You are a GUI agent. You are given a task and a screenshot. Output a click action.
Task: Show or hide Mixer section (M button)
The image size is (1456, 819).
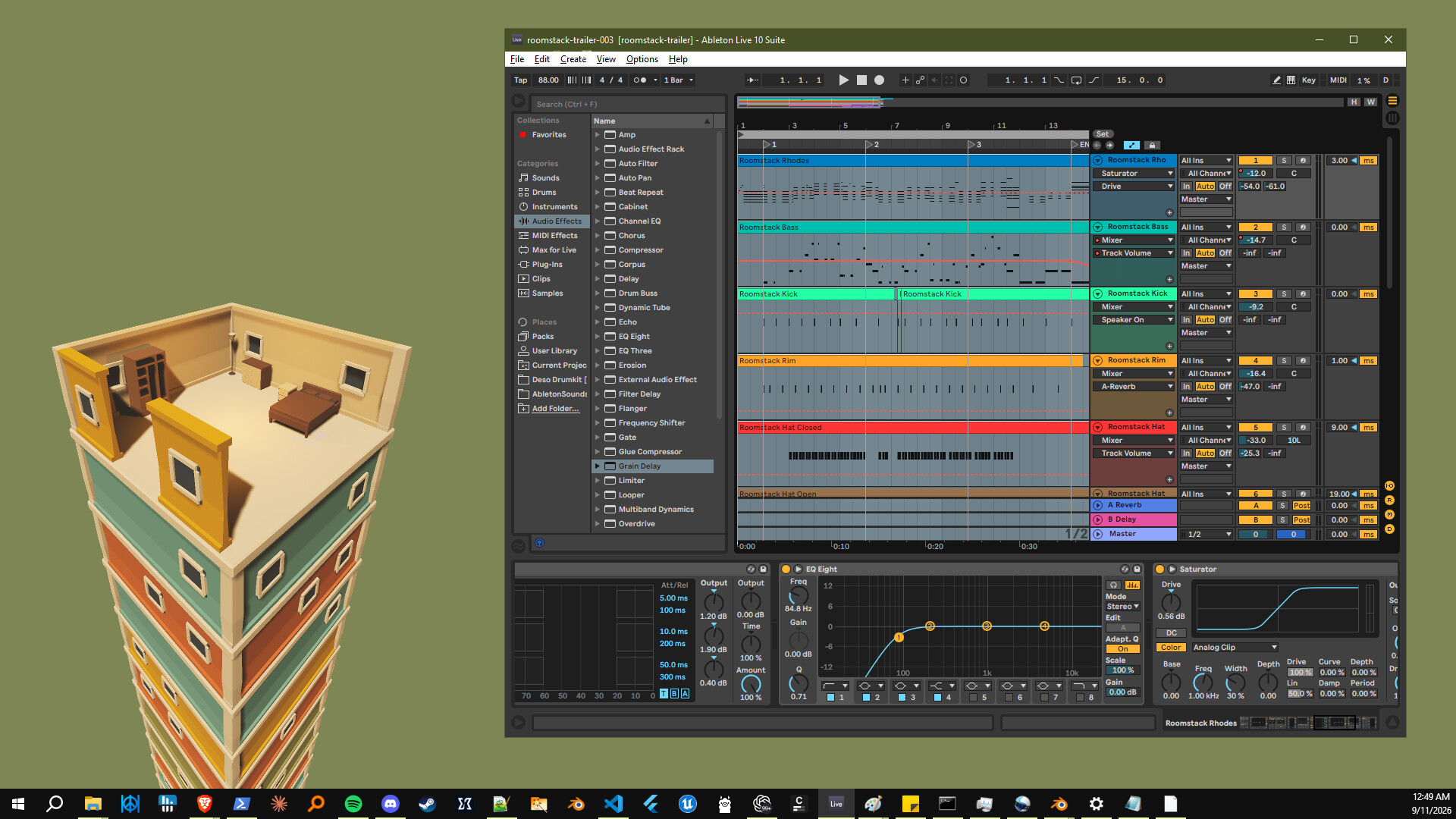[x=1389, y=515]
